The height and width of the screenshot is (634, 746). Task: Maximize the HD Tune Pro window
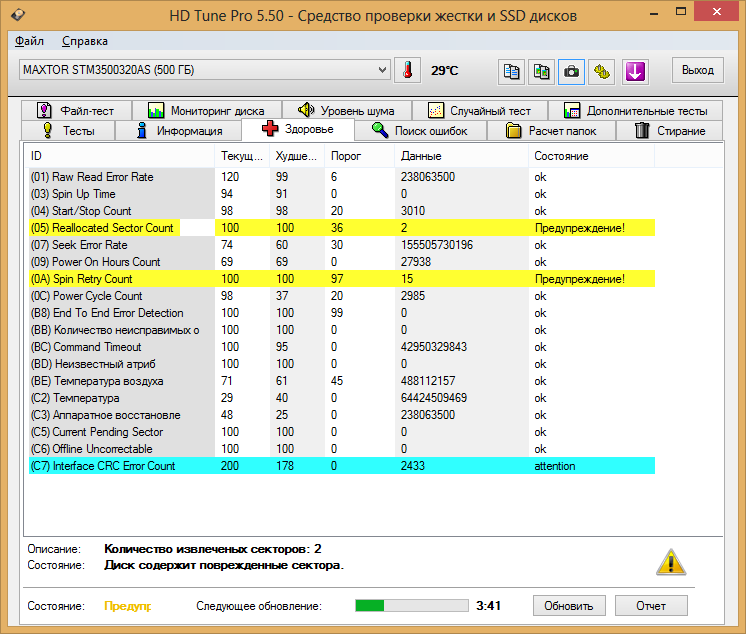click(x=681, y=12)
